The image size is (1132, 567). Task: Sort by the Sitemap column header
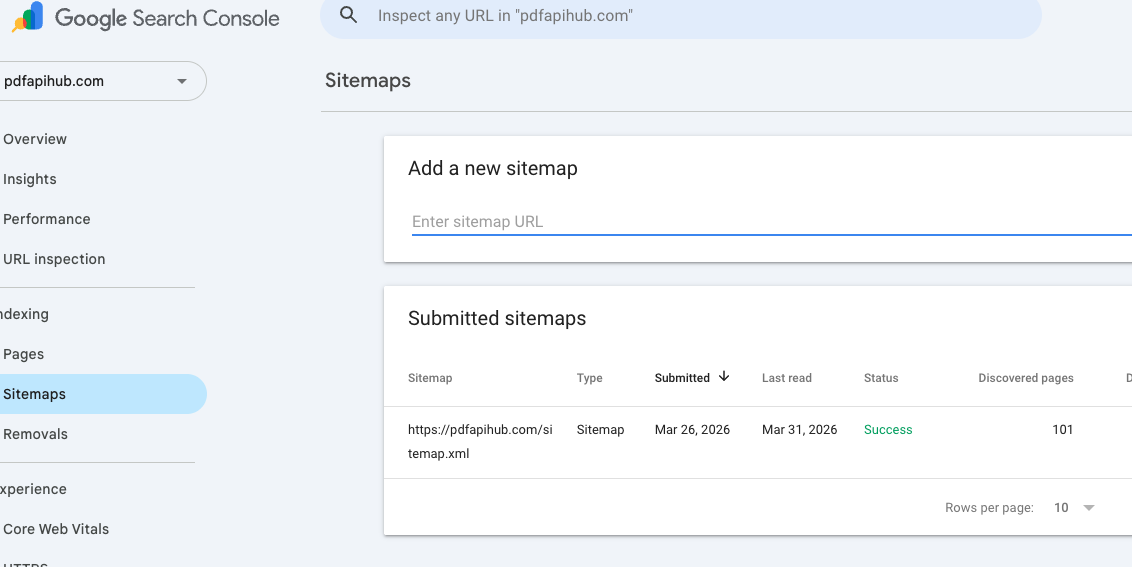click(x=430, y=378)
